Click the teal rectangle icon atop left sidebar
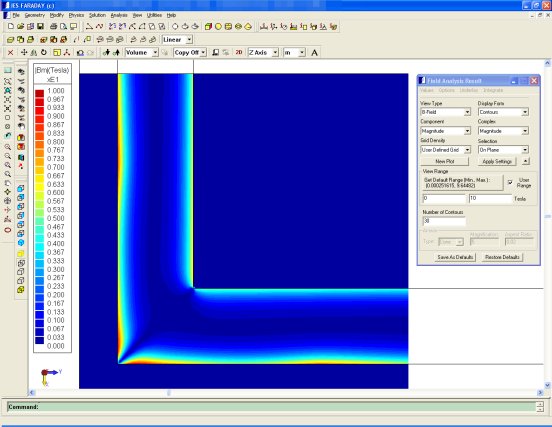 coord(7,70)
